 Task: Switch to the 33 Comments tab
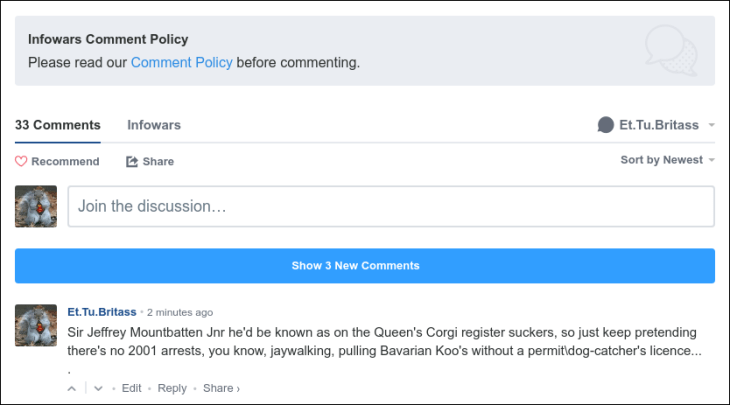[58, 125]
